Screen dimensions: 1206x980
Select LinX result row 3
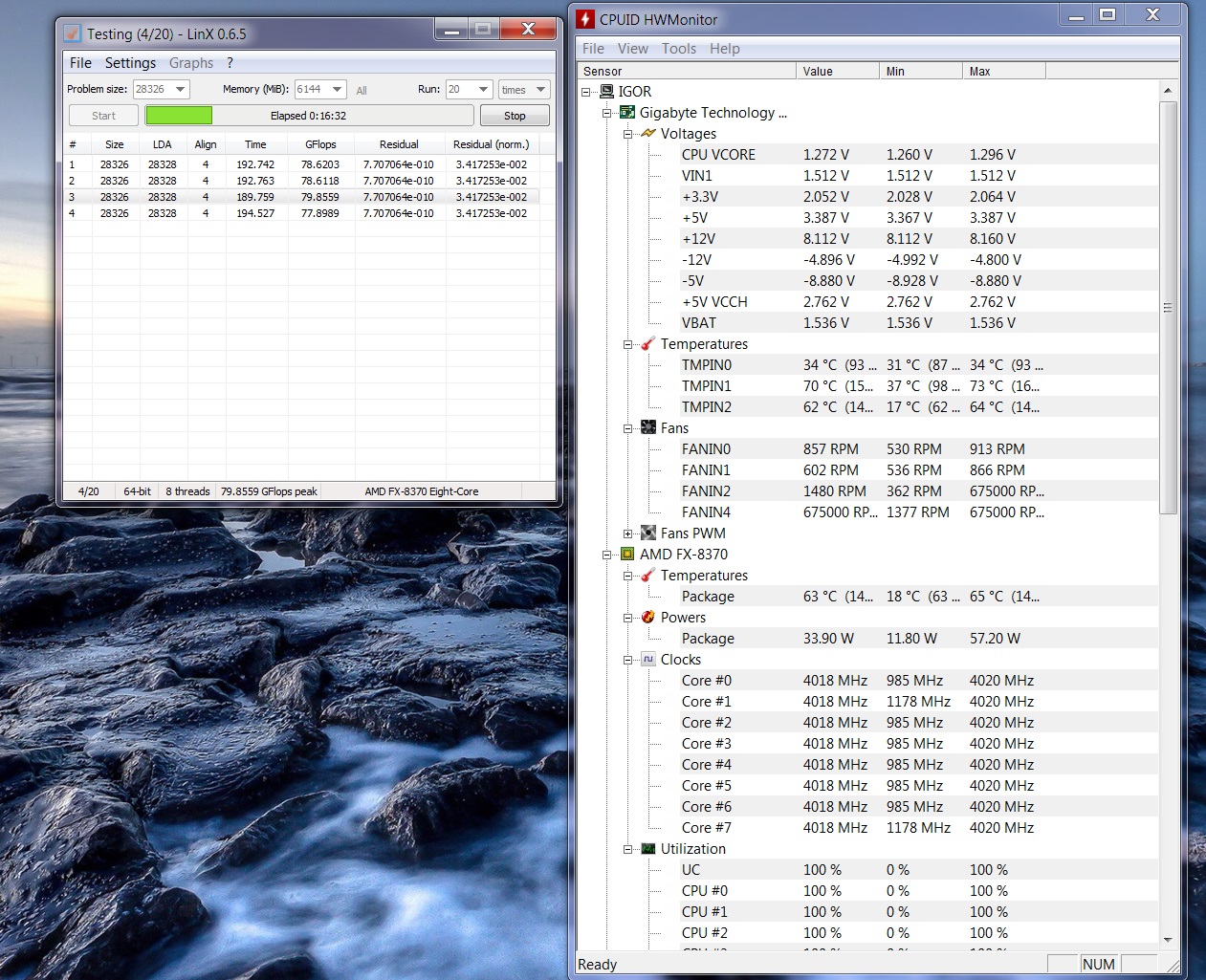pyautogui.click(x=301, y=197)
